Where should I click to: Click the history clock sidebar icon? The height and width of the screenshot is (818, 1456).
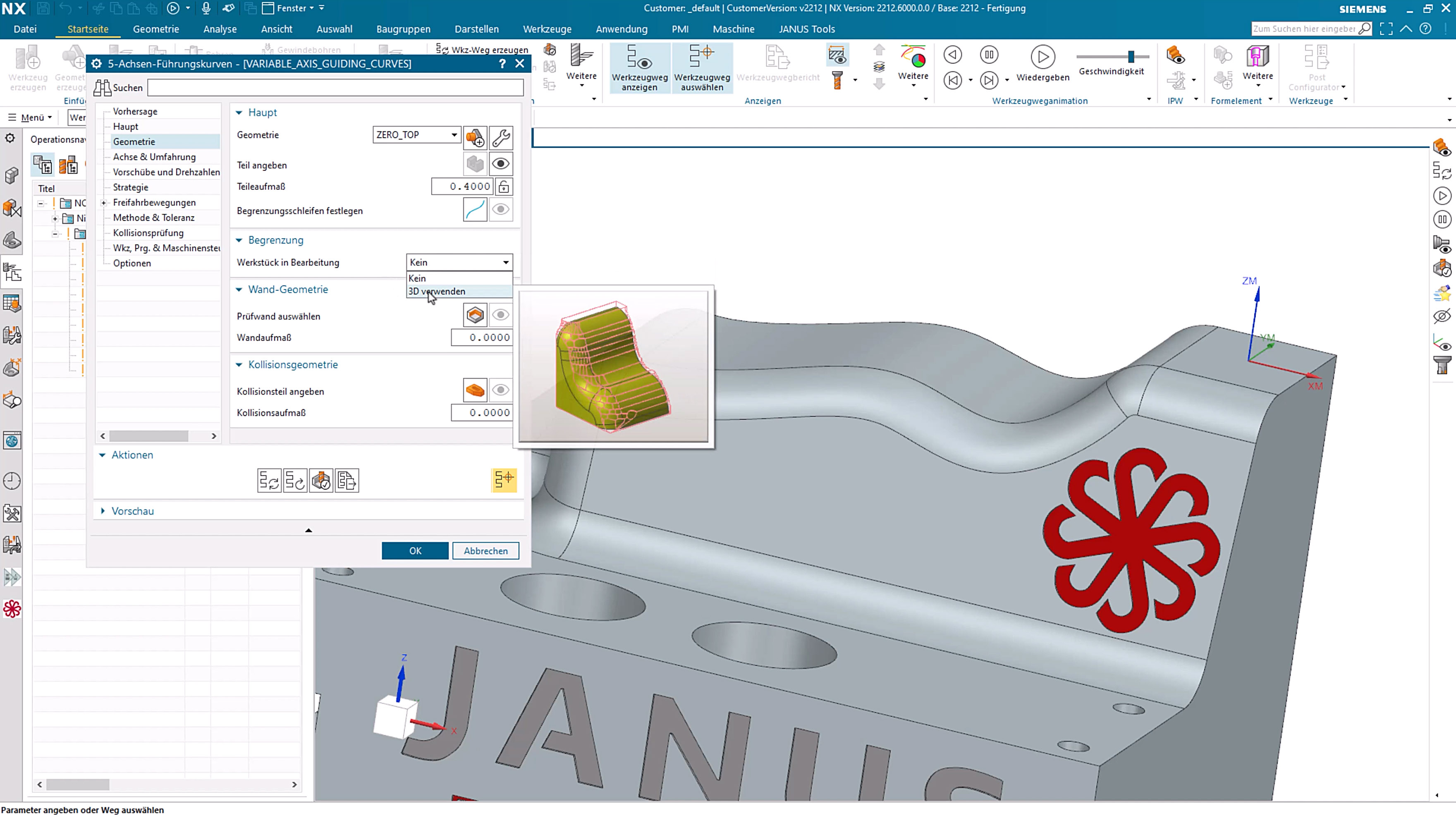click(x=12, y=481)
